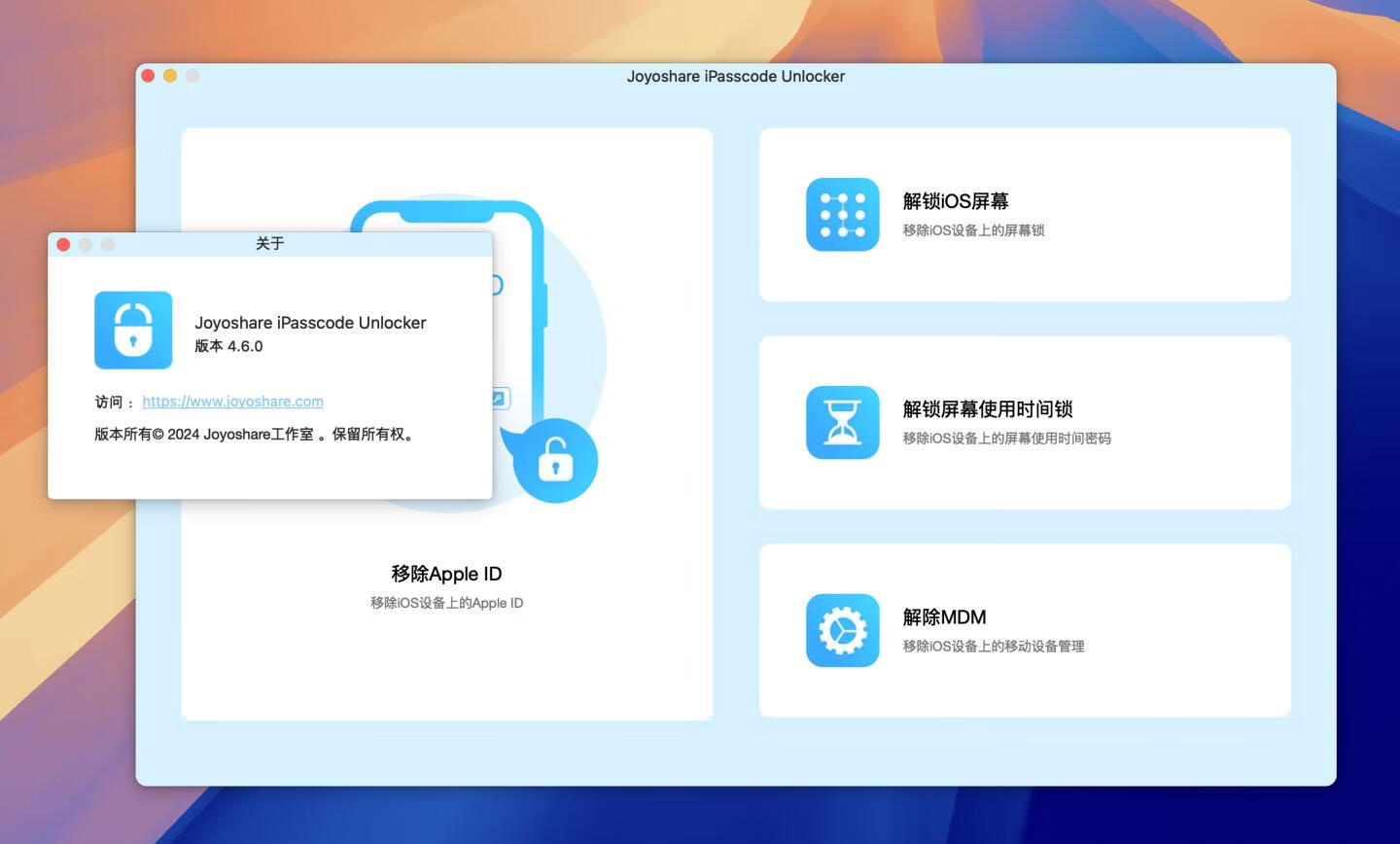Viewport: 1400px width, 844px height.
Task: Select 解除MDM option
Action: (x=944, y=617)
